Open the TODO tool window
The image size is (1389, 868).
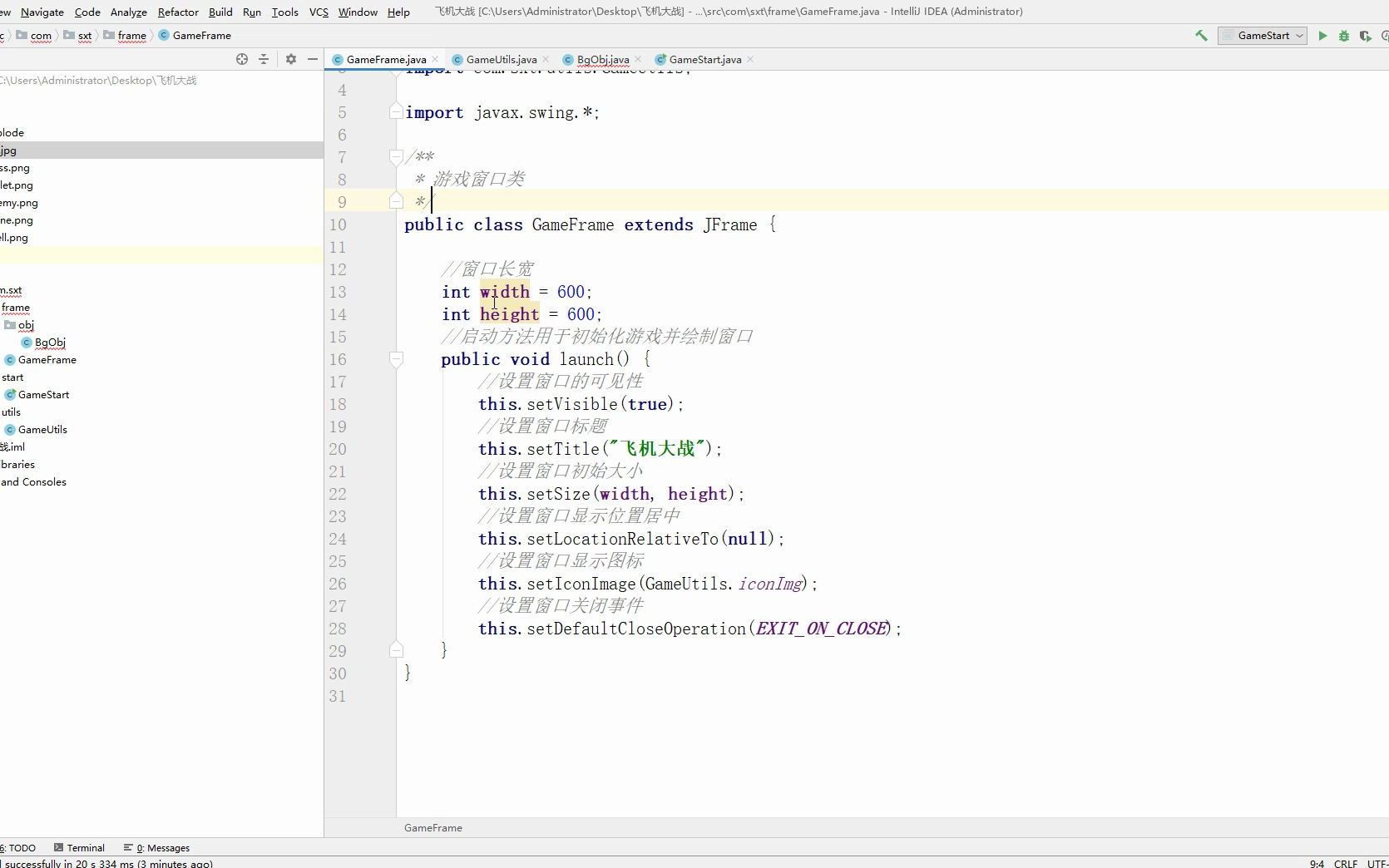pyautogui.click(x=18, y=848)
